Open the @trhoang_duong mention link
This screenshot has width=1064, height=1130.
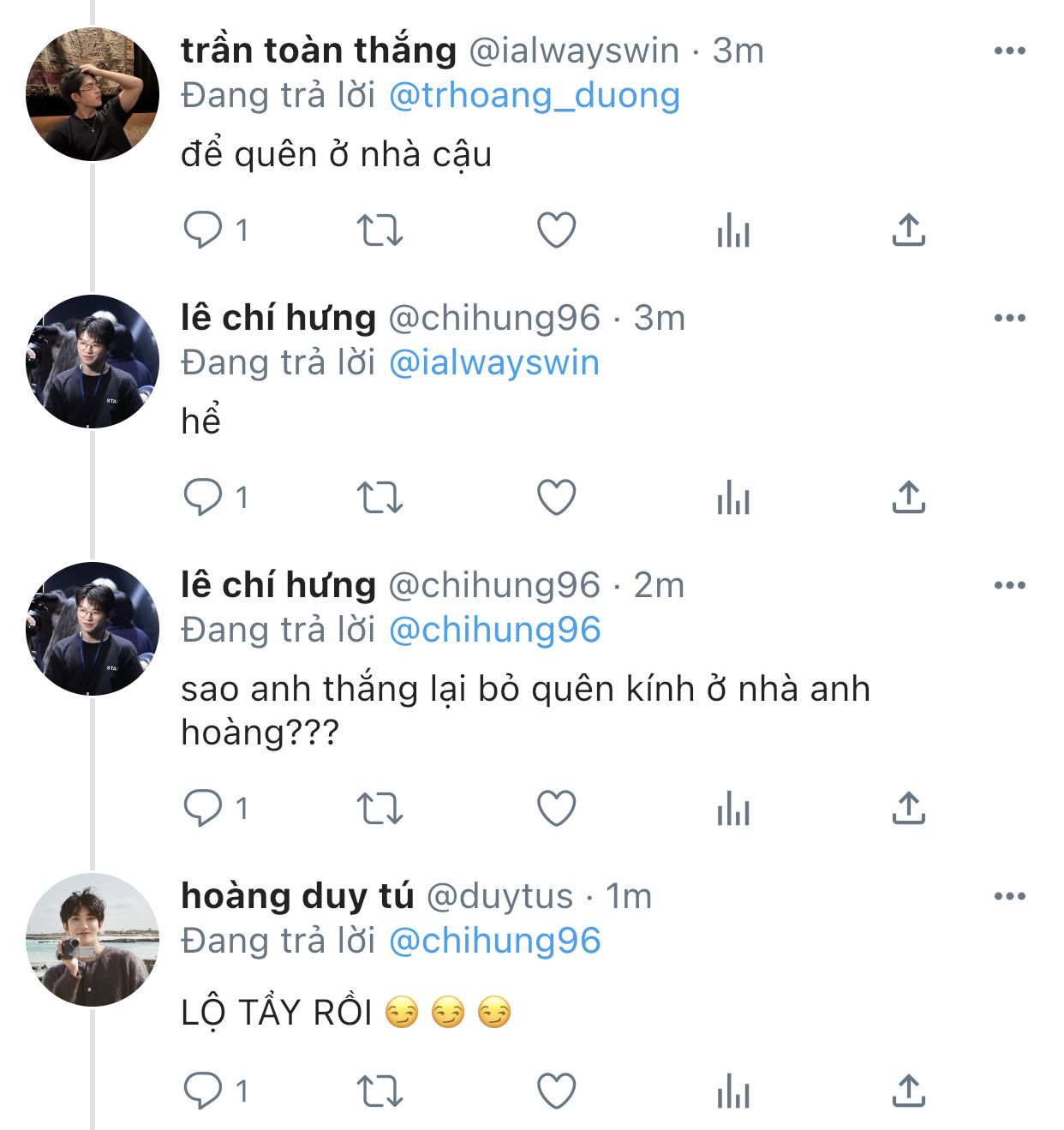coord(535,96)
